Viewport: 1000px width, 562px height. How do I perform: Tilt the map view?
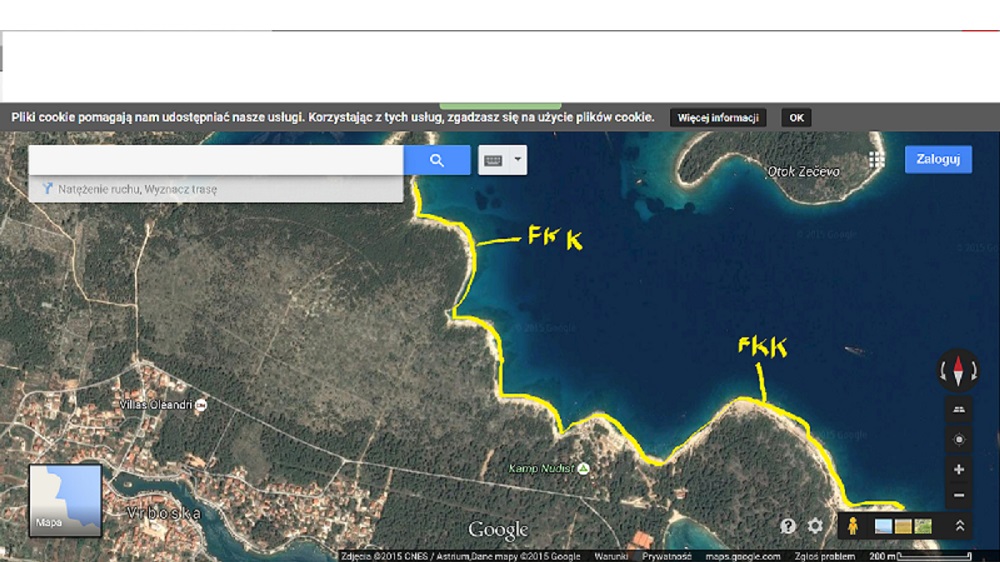958,410
